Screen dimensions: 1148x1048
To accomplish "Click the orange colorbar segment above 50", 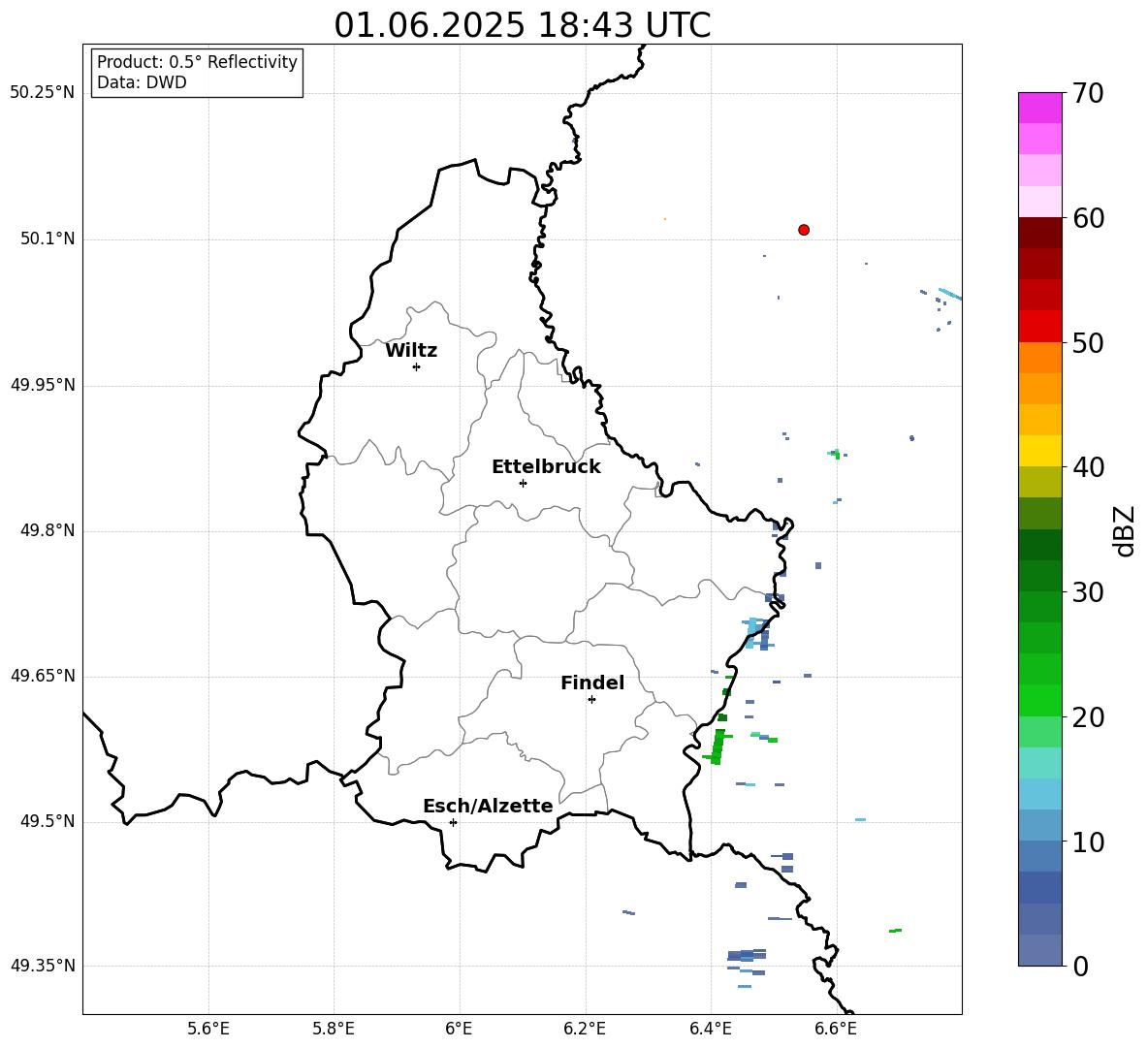I will (1040, 358).
